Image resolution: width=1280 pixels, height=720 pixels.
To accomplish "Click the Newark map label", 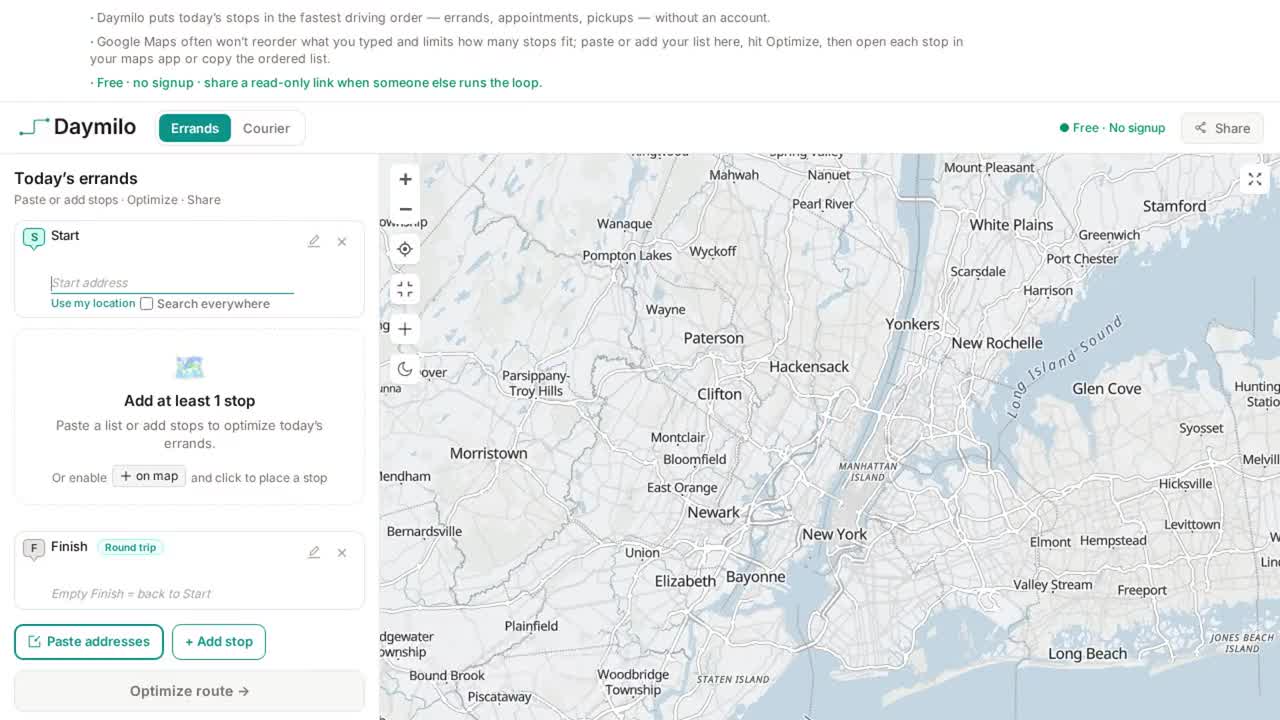I will point(714,512).
